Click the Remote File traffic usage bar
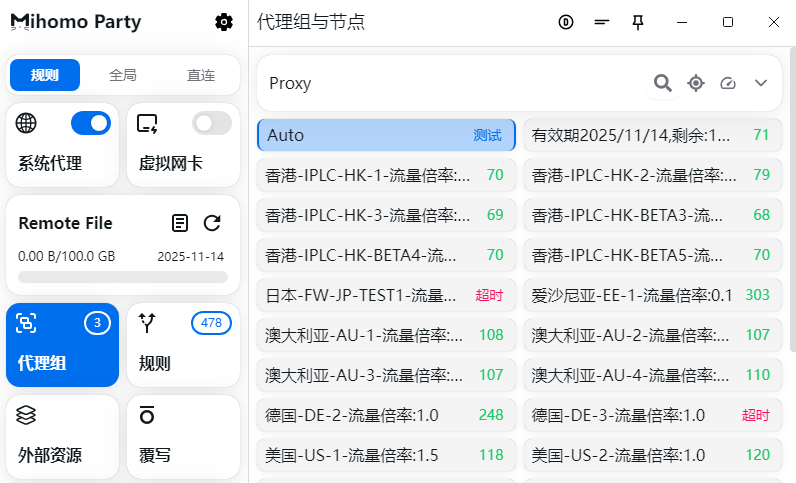The width and height of the screenshot is (796, 483). pyautogui.click(x=123, y=277)
